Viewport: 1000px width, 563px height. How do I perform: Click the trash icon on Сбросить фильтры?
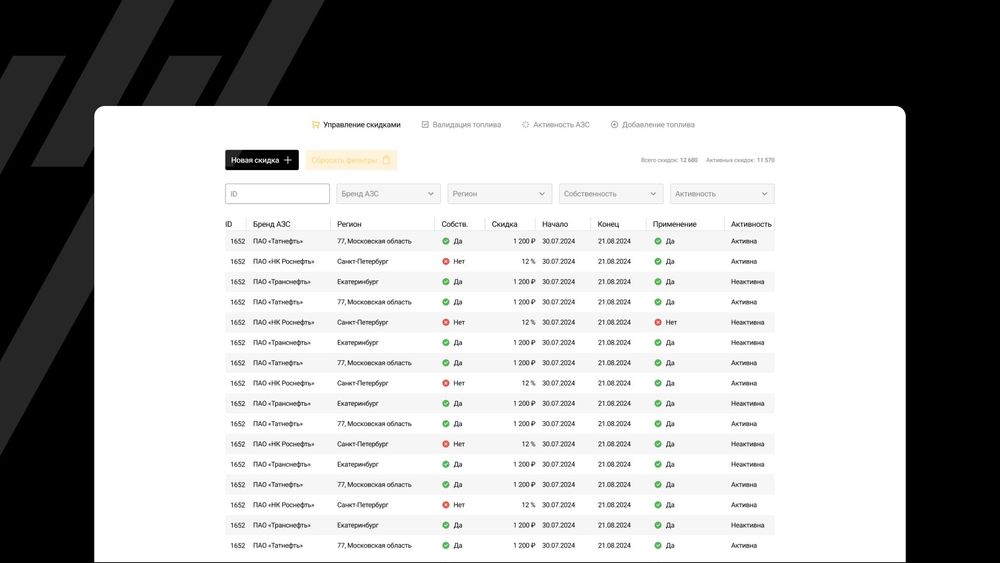[387, 160]
